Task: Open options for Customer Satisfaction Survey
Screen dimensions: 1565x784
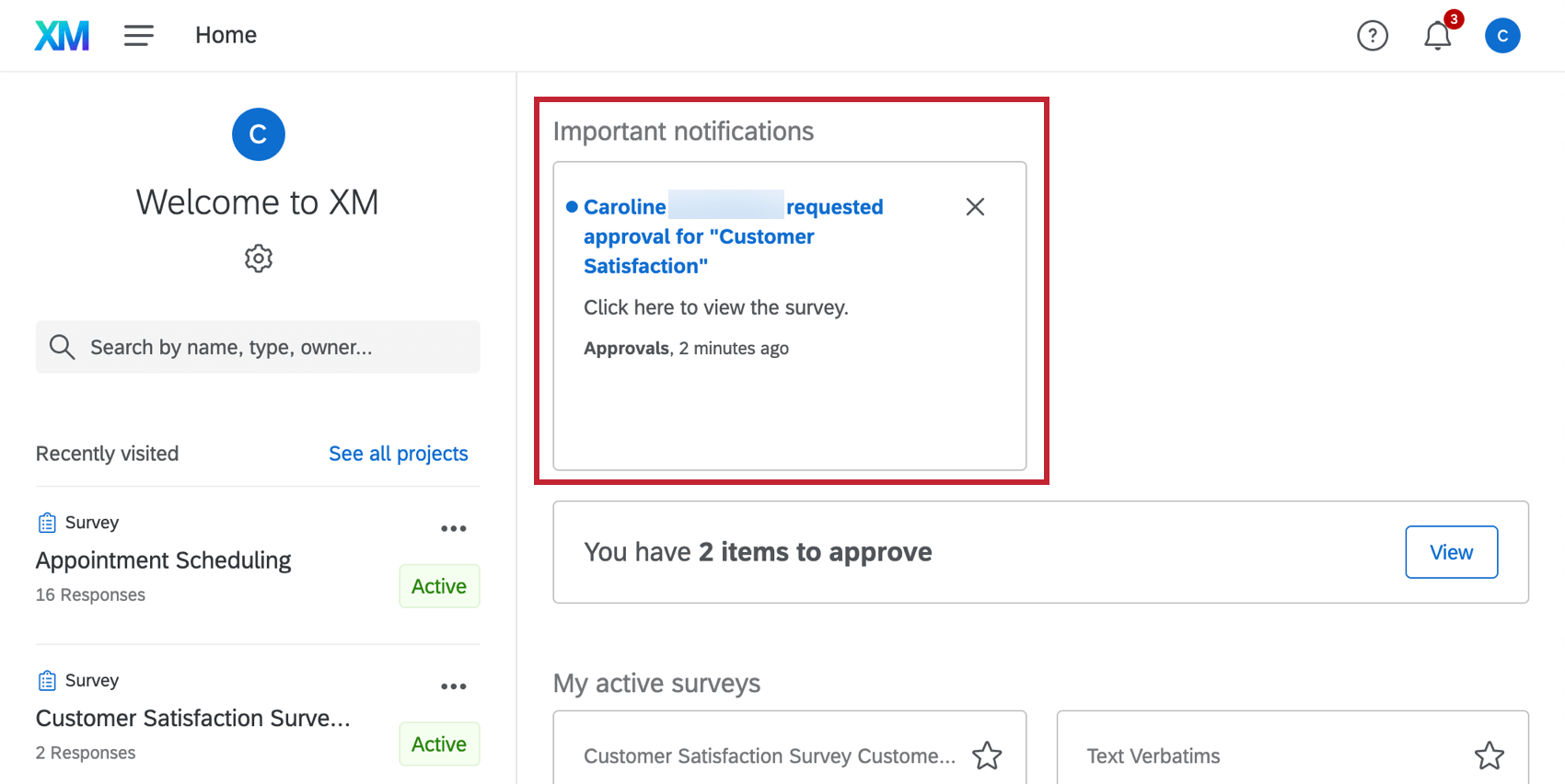Action: click(453, 686)
